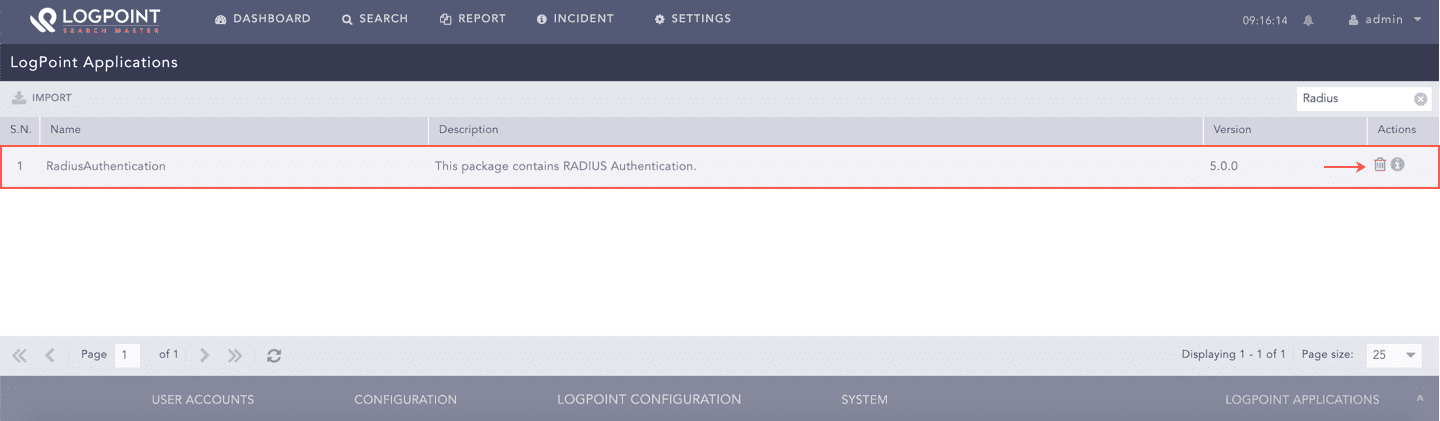The height and width of the screenshot is (421, 1440).
Task: Jump to the last page
Action: pos(235,355)
